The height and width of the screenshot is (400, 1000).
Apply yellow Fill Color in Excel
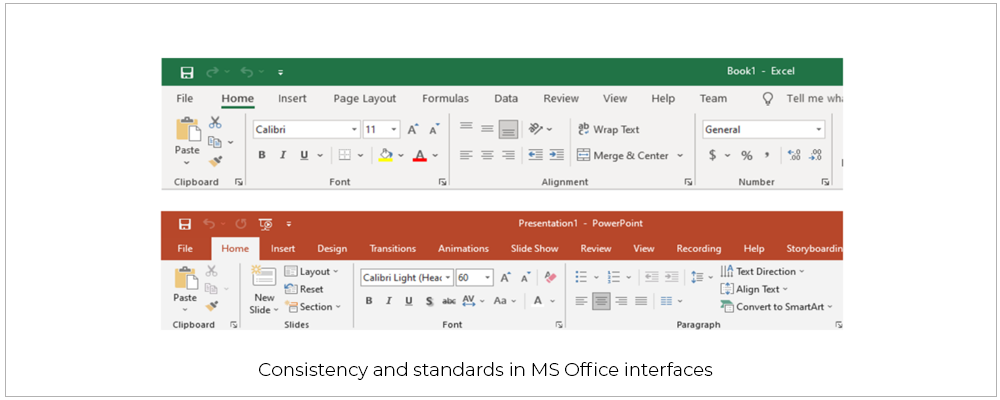[385, 155]
